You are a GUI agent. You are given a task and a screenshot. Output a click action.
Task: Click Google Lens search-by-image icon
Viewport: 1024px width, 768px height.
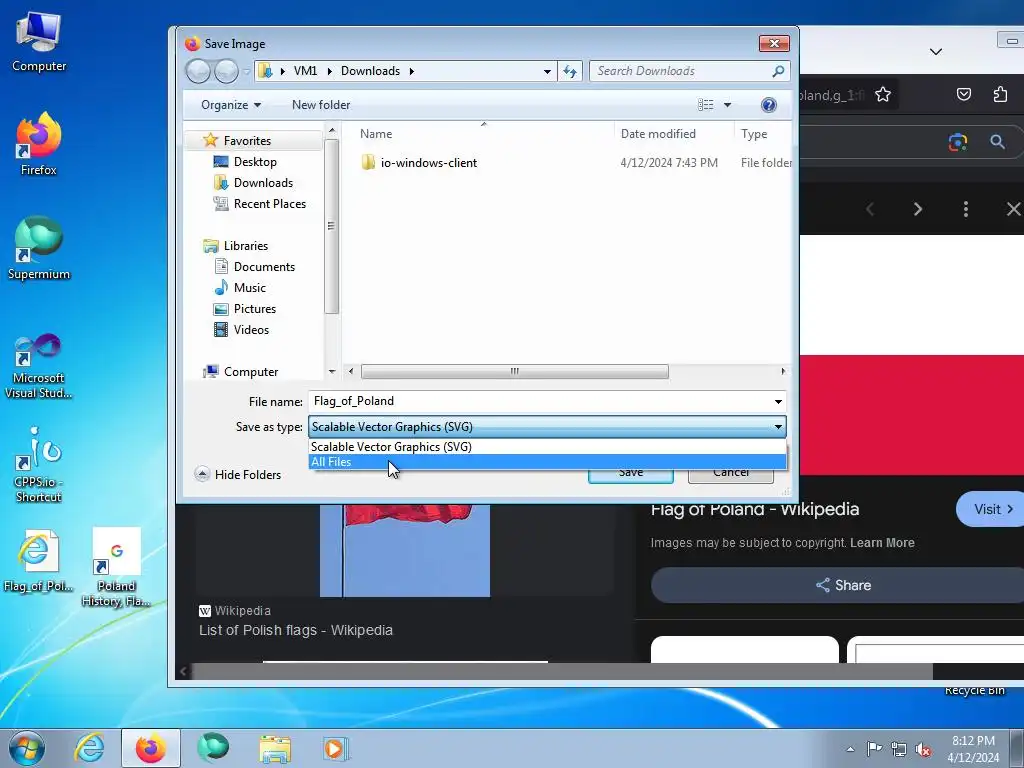pos(958,142)
